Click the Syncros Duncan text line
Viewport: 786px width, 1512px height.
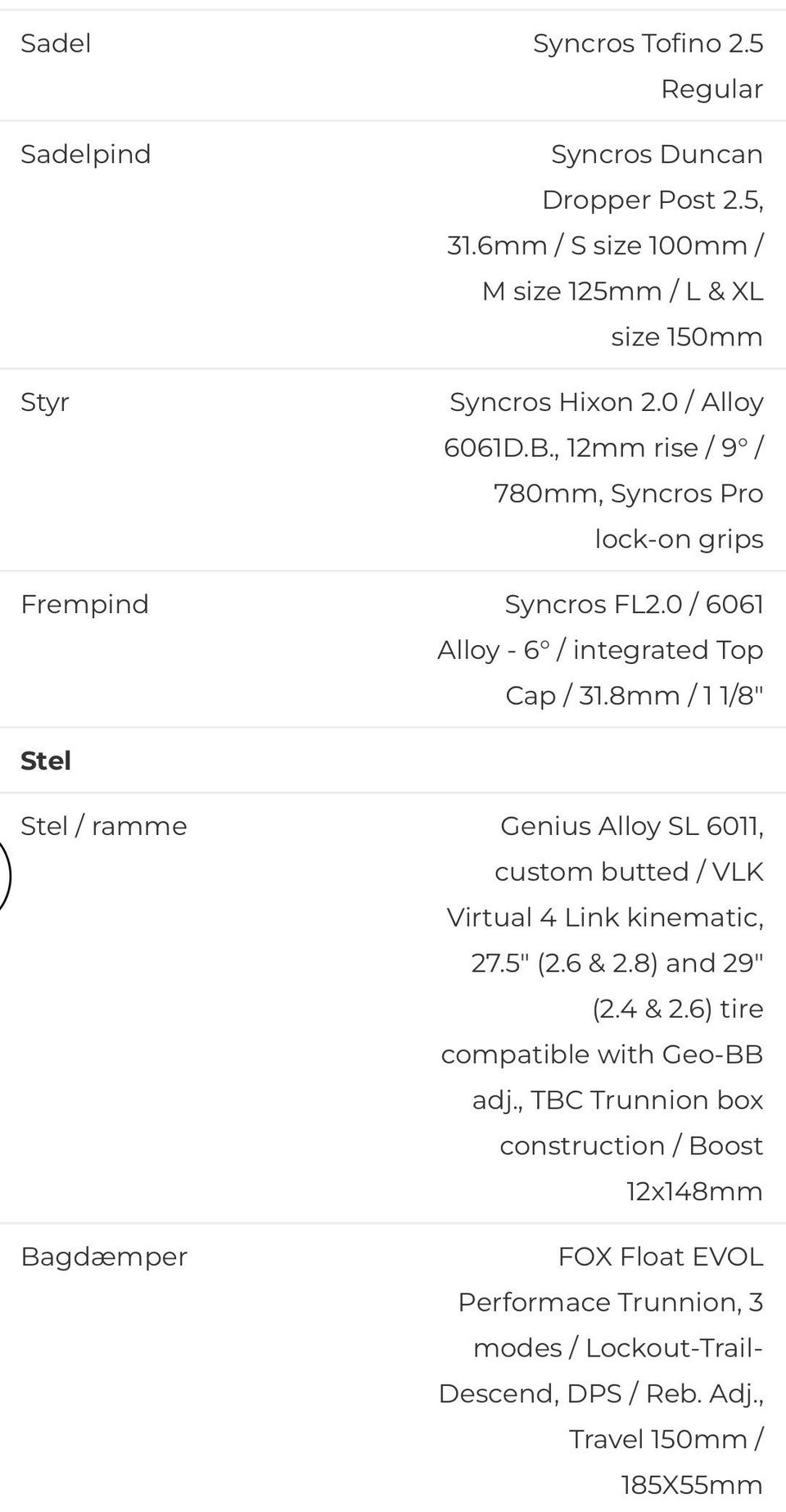pos(657,154)
